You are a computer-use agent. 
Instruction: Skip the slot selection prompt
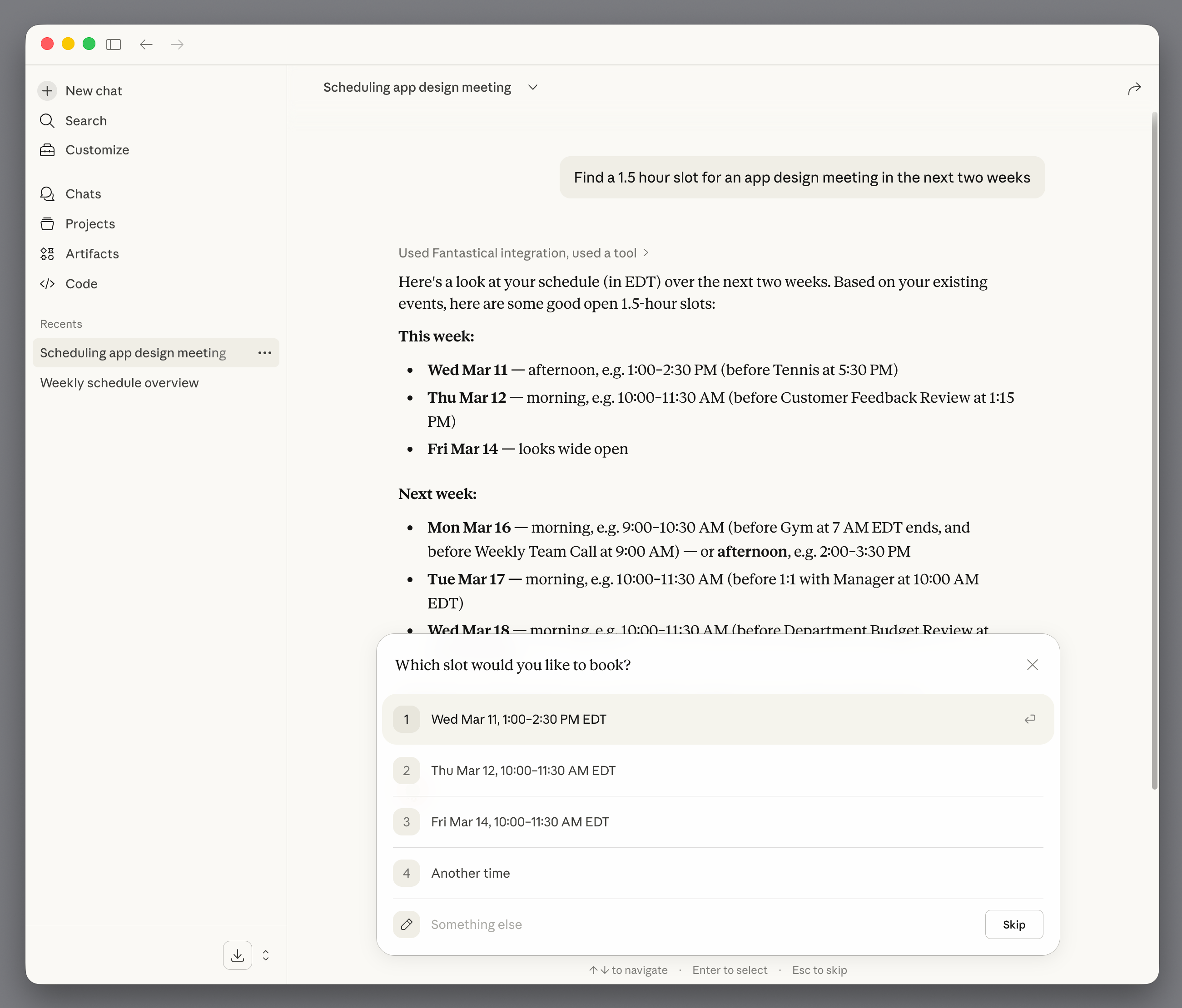1014,924
